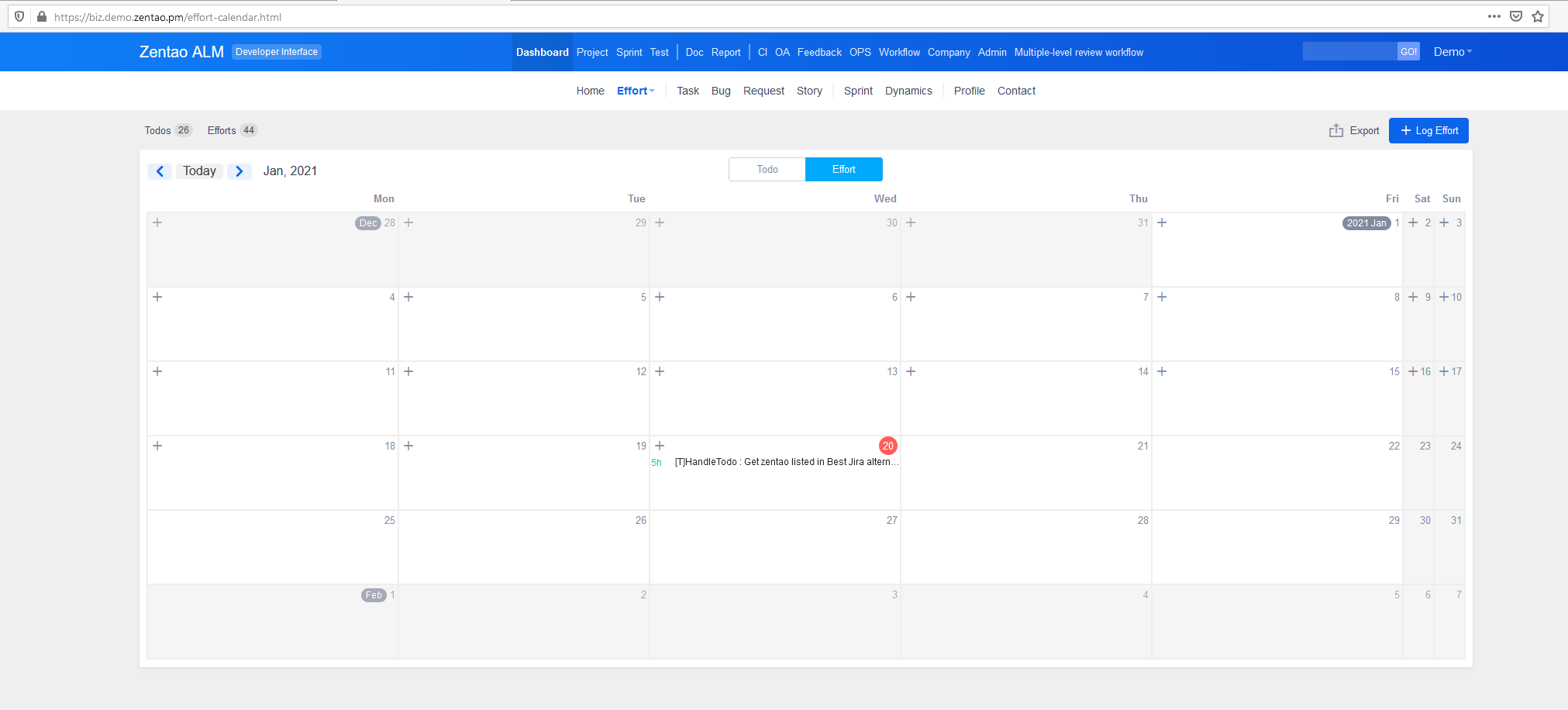The width and height of the screenshot is (1568, 710).
Task: Open the Demo user dropdown
Action: click(1452, 52)
